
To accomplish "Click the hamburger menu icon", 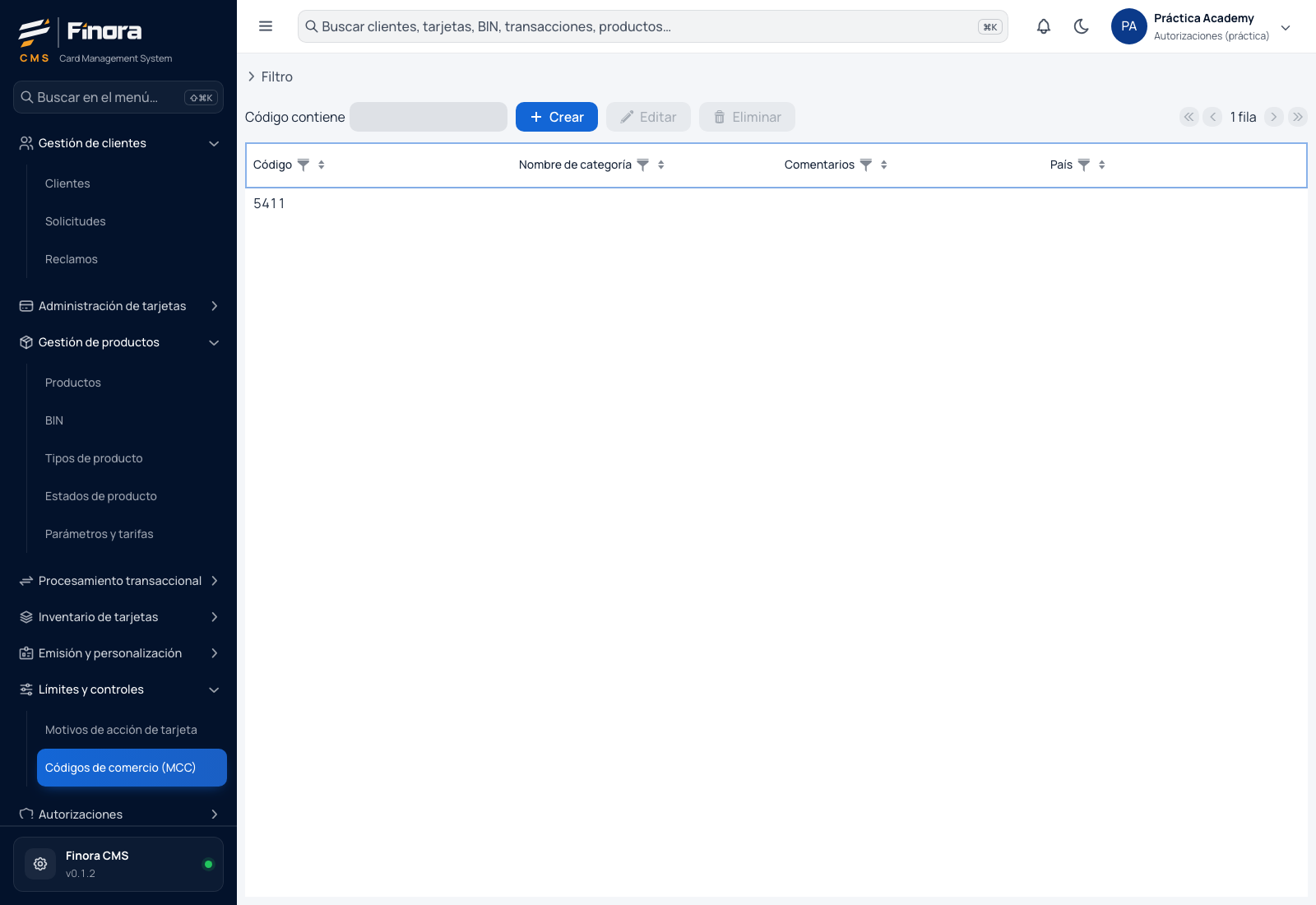I will coord(266,26).
